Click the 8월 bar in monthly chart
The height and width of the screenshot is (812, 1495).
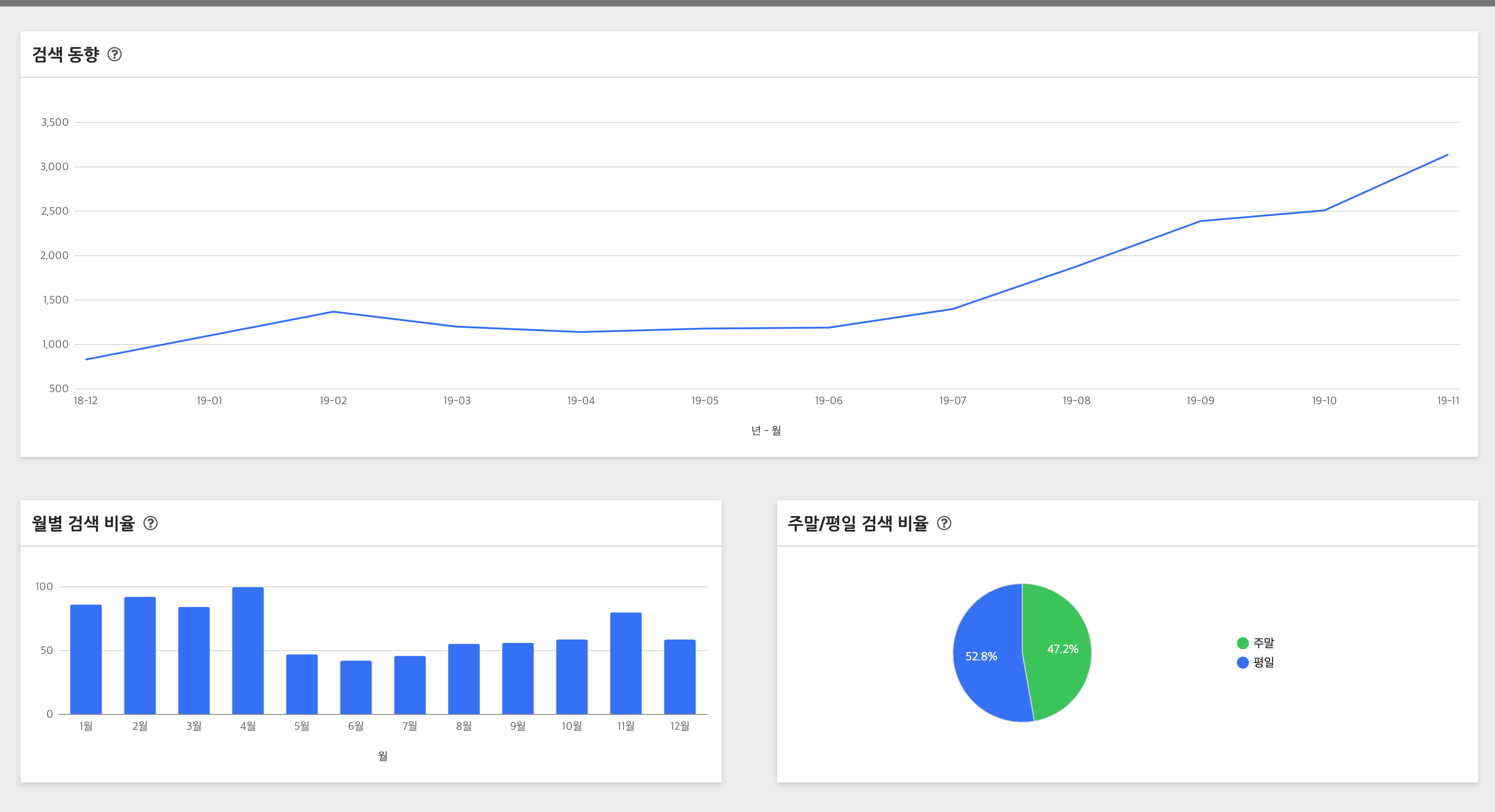pyautogui.click(x=463, y=679)
